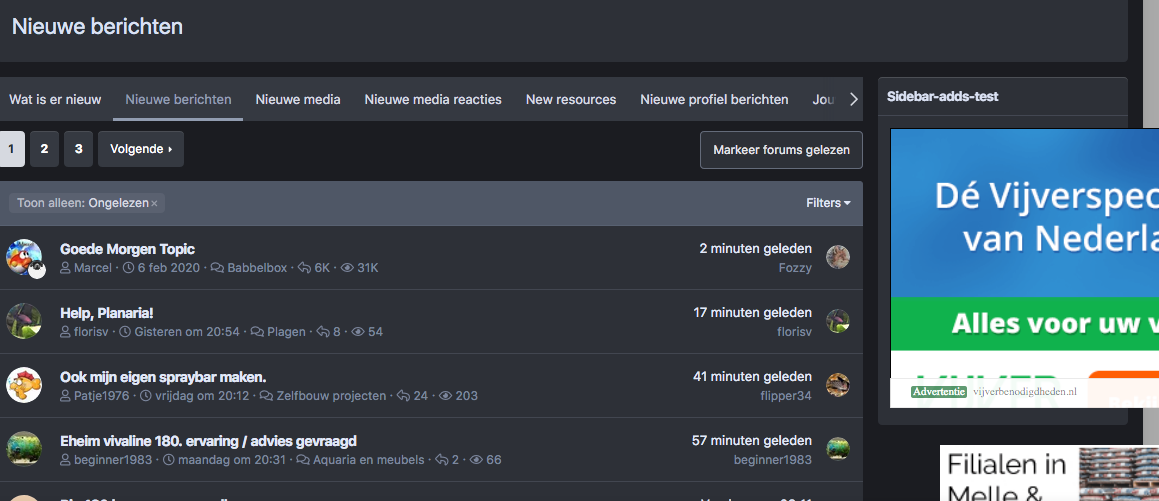This screenshot has width=1159, height=501.
Task: Click Markeer forums gelezen
Action: point(781,150)
